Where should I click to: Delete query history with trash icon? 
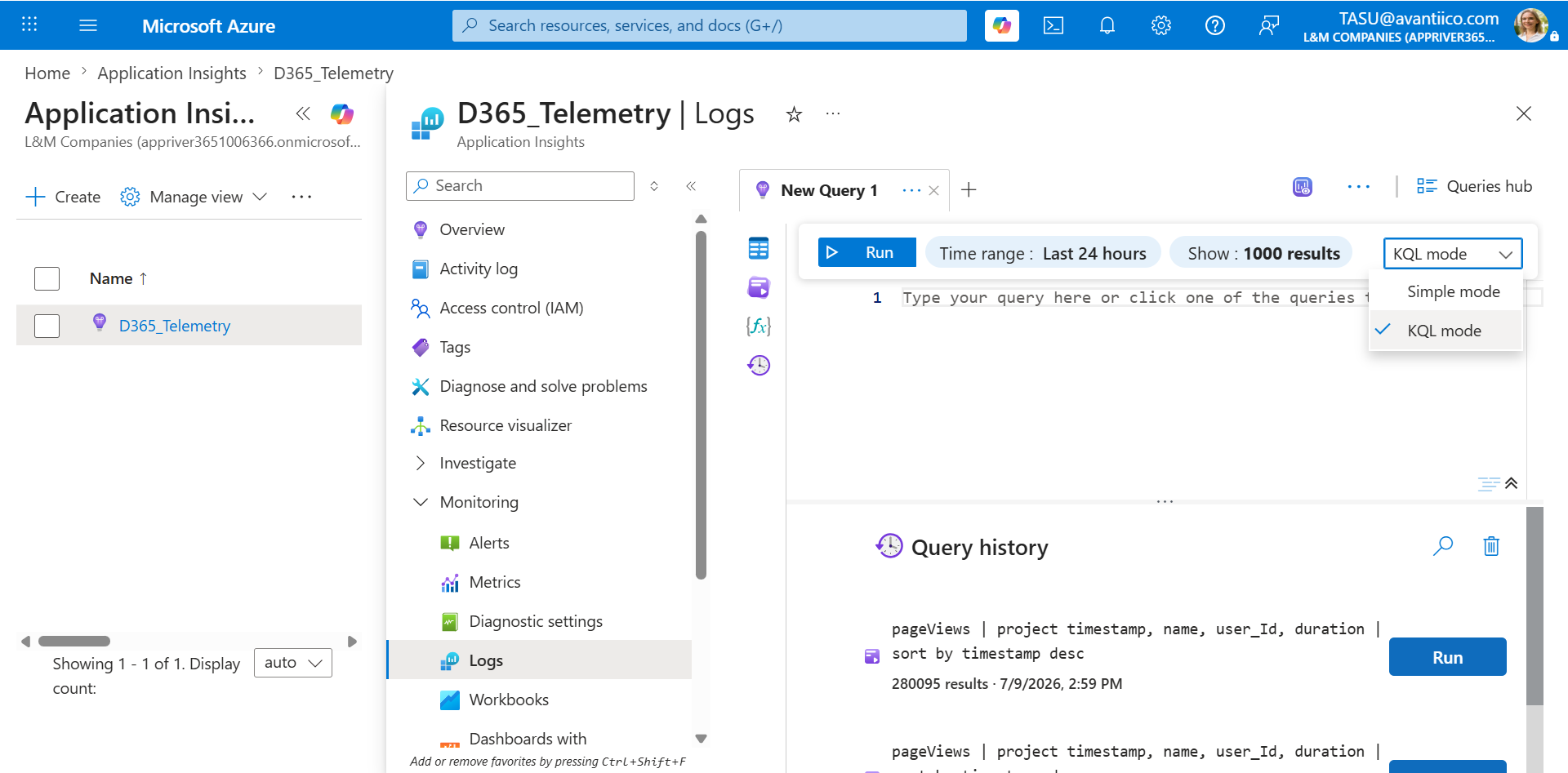point(1491,546)
